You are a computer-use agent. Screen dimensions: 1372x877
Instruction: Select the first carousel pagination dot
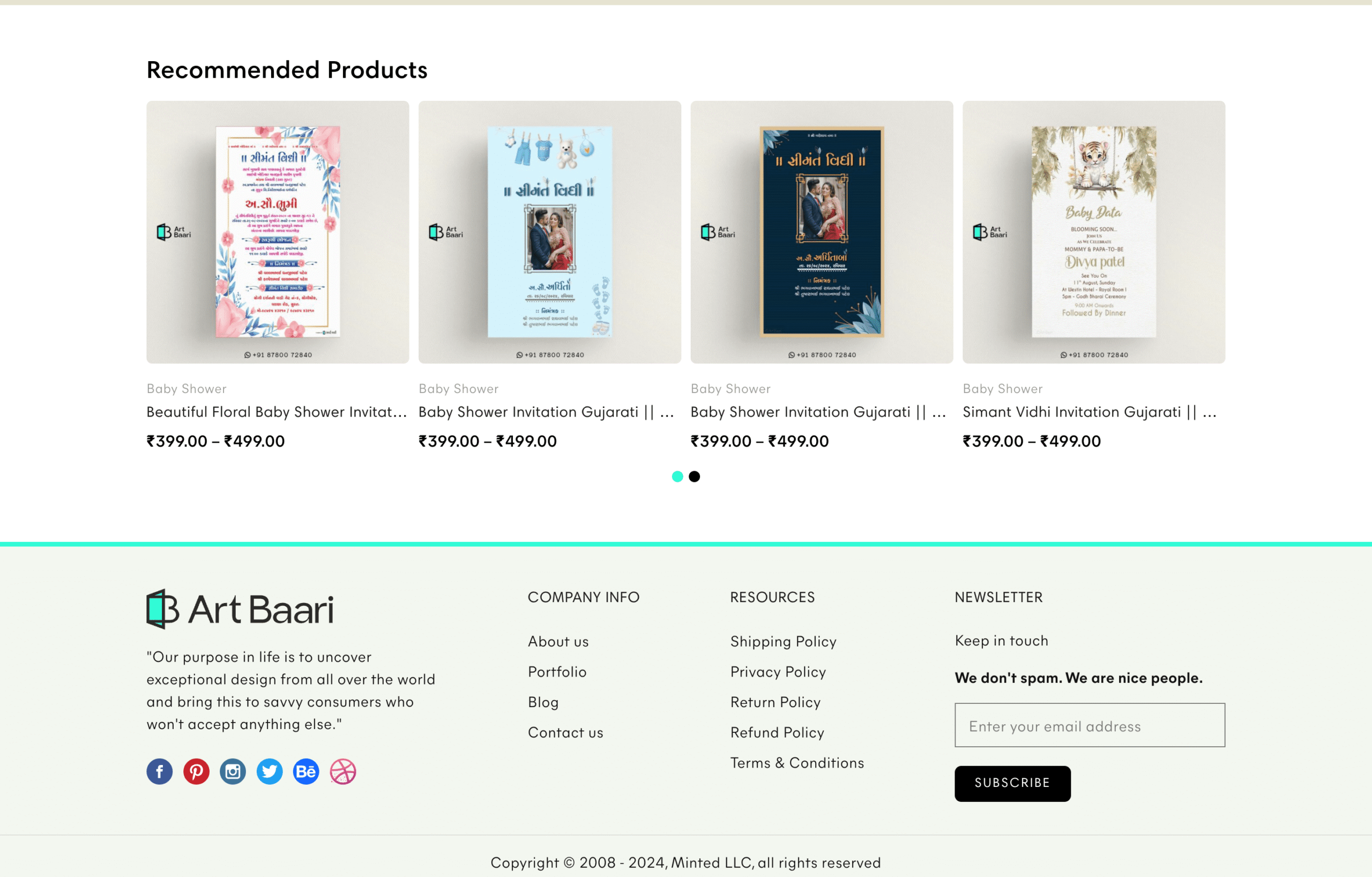tap(677, 477)
